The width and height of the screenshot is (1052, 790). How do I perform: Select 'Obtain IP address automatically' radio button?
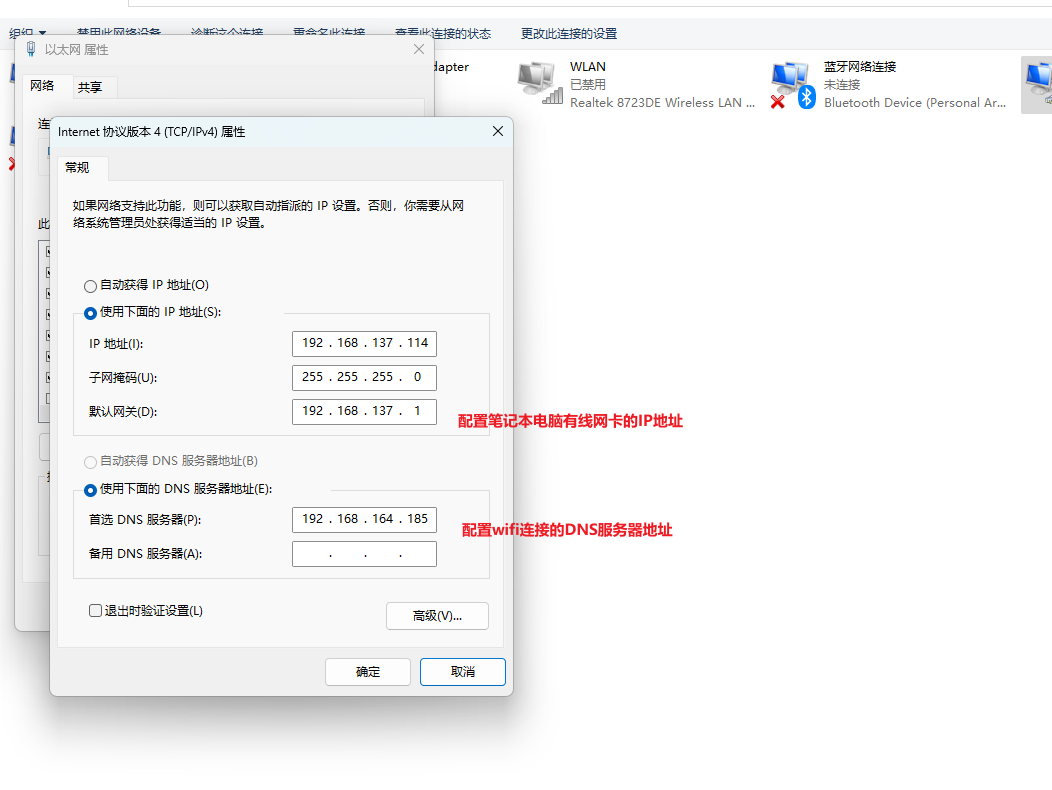pyautogui.click(x=91, y=286)
